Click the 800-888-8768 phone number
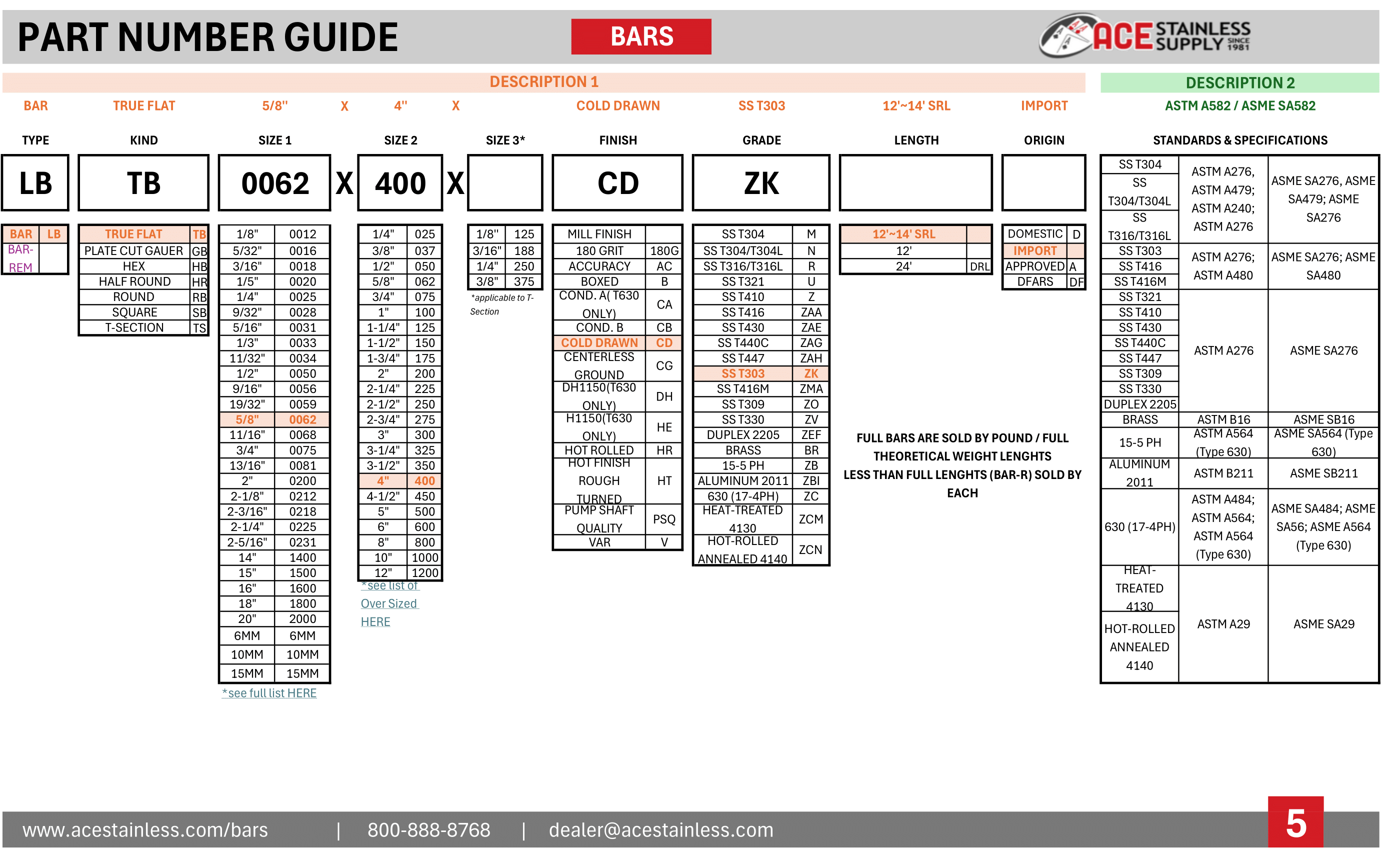Viewport: 1400px width, 850px height. click(x=429, y=829)
